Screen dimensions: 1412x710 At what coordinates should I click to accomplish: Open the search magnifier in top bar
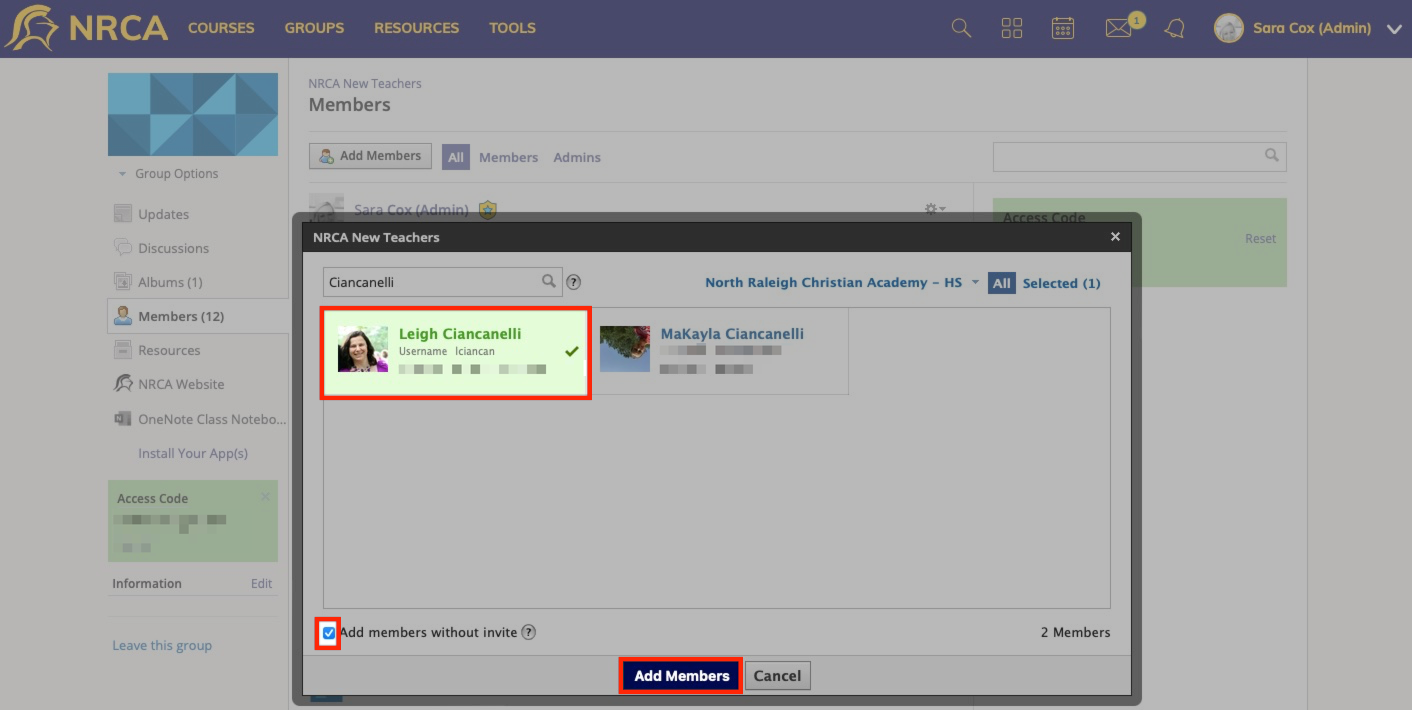pos(961,28)
